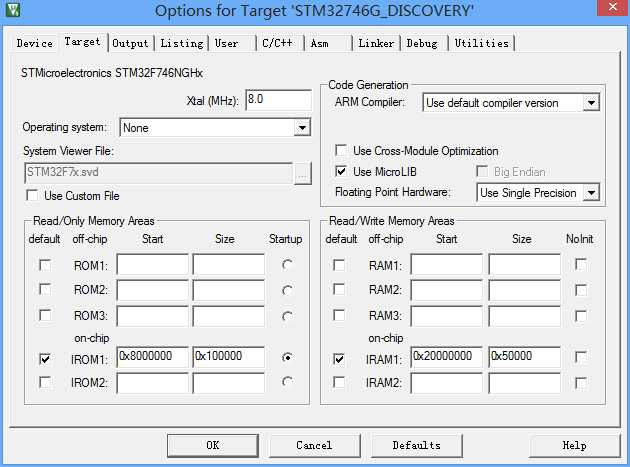Restore settings with Defaults button
Screen dimensions: 630x467
coord(416,445)
